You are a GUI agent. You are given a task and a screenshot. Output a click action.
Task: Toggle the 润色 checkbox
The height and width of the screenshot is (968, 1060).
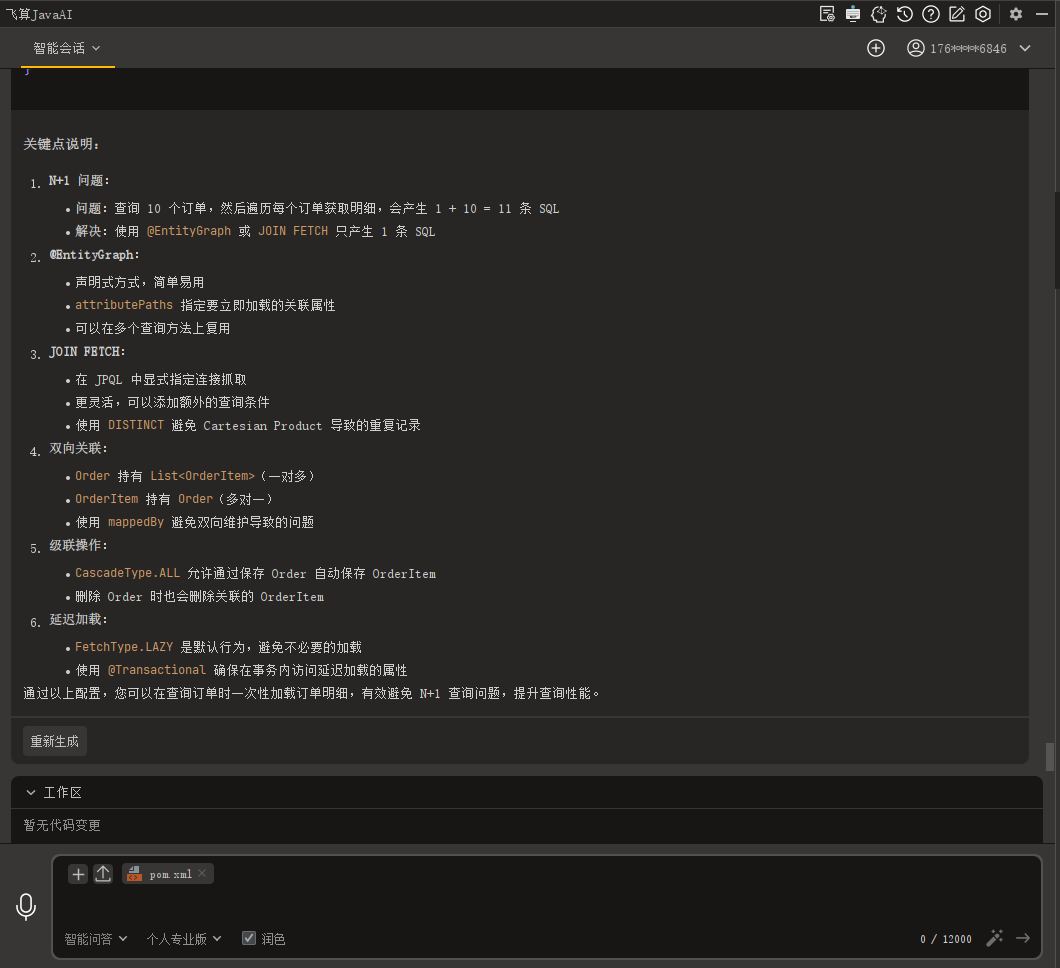[x=249, y=938]
